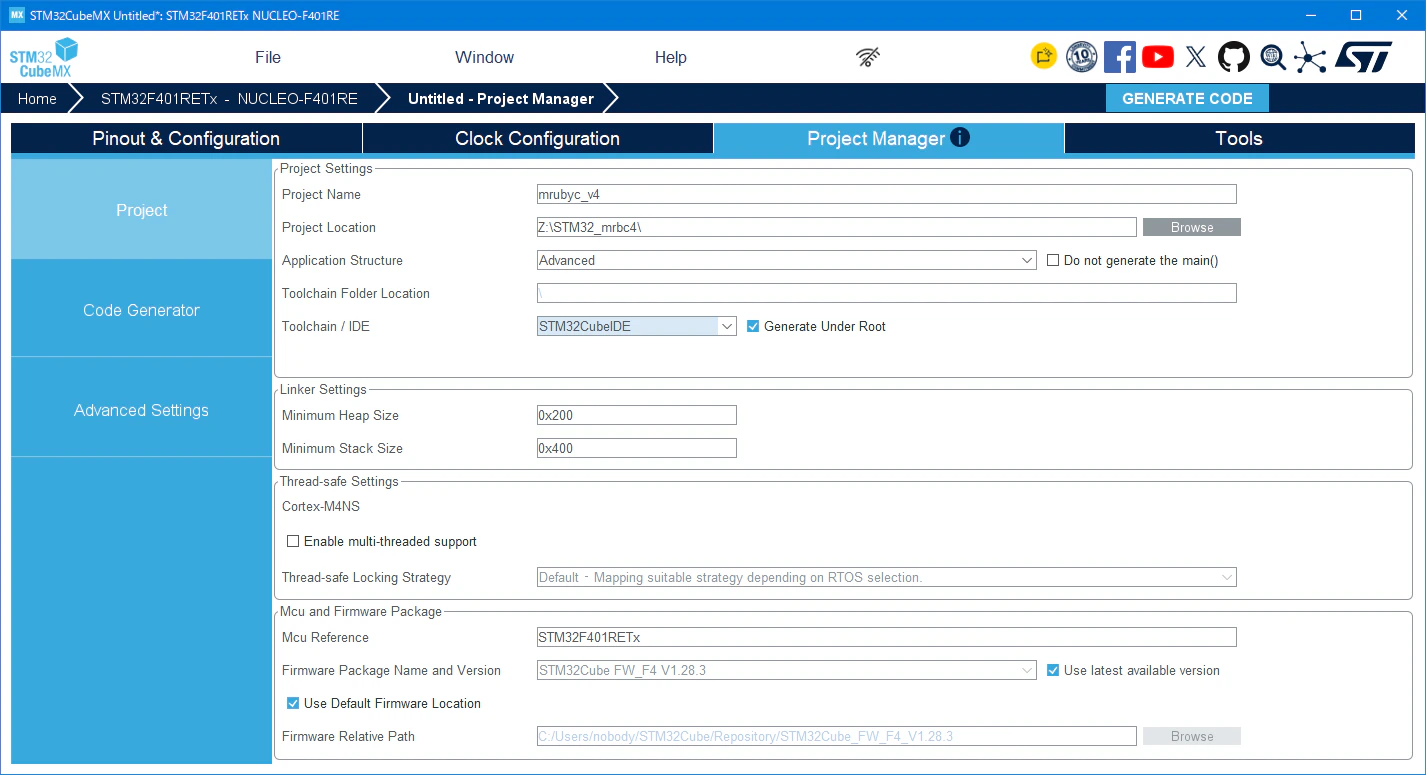The width and height of the screenshot is (1426, 775).
Task: Click the 10 years anniversary badge
Action: [1082, 57]
